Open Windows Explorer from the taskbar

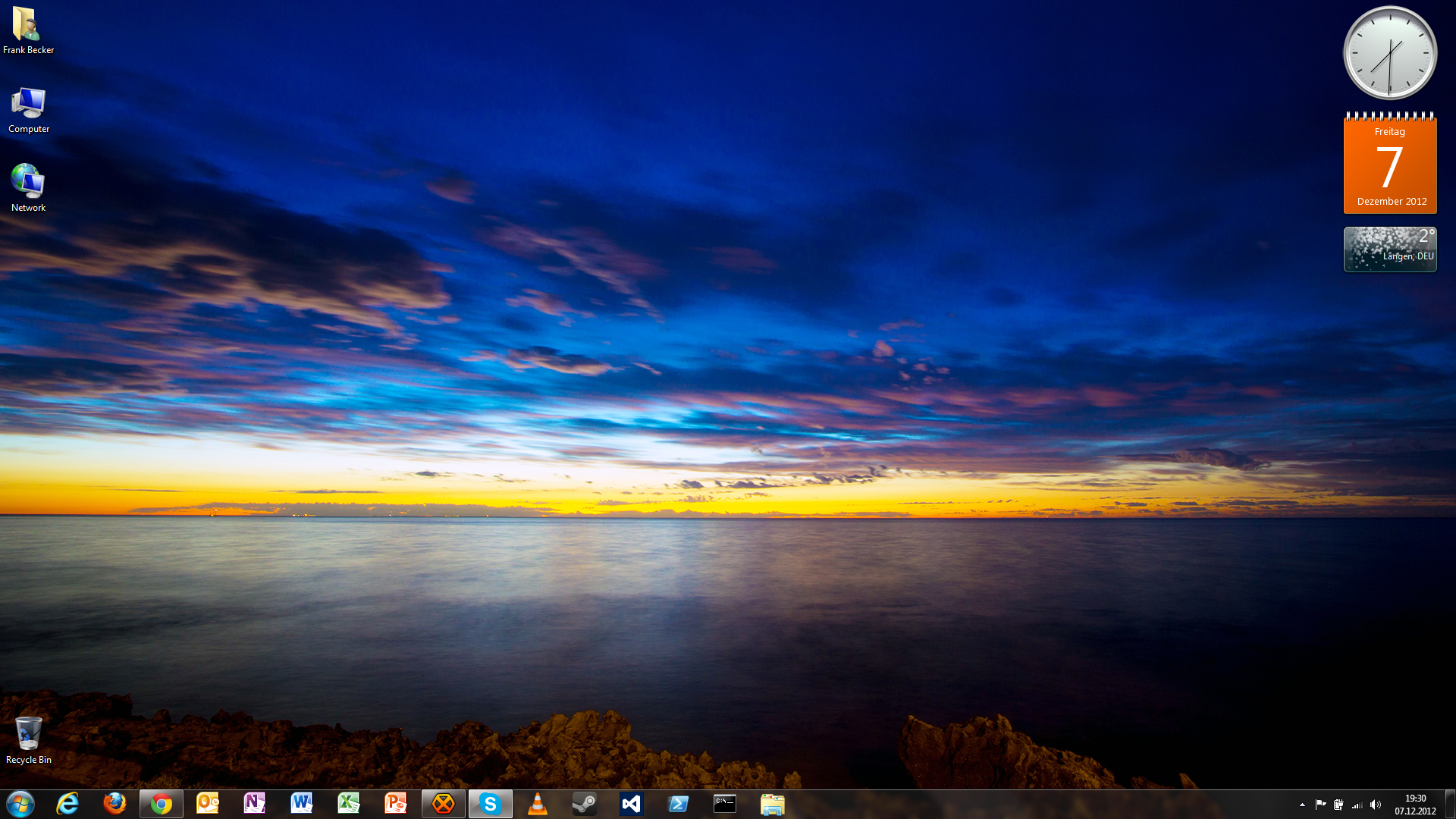pyautogui.click(x=772, y=803)
